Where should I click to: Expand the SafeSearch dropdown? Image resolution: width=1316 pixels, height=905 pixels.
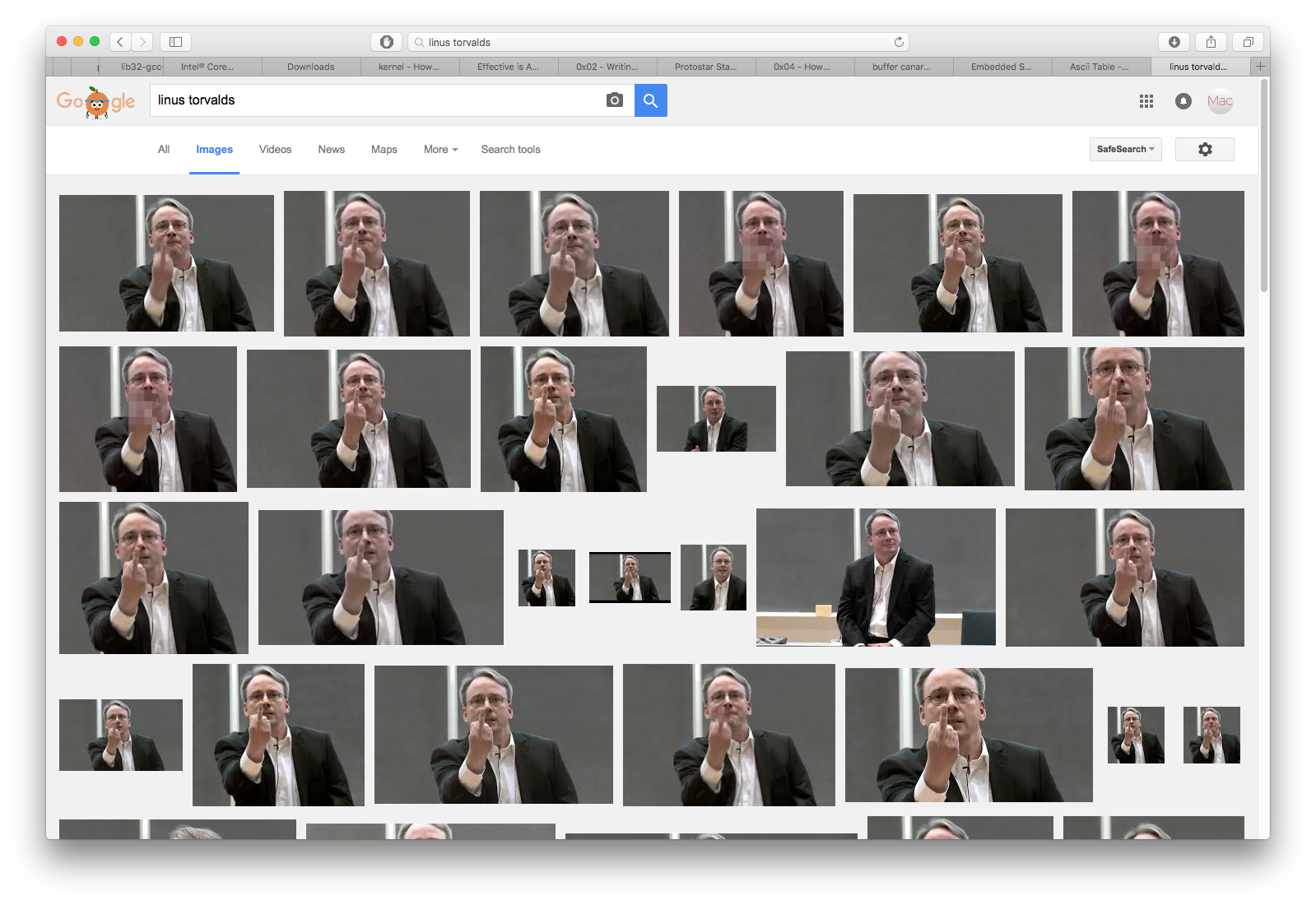tap(1125, 149)
